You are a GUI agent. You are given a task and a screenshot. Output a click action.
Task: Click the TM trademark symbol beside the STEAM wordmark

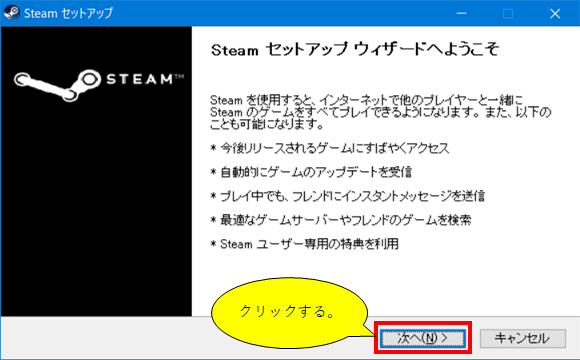179,77
